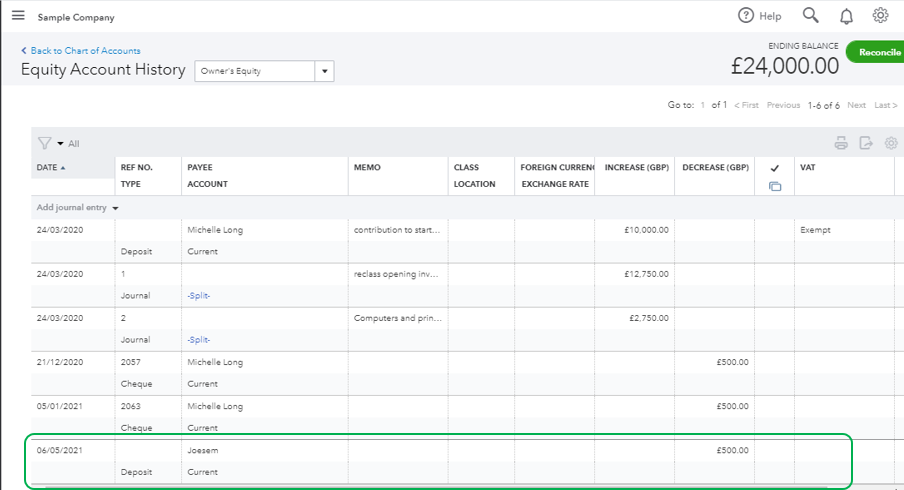This screenshot has height=490, width=904.
Task: Click the search magnifier icon
Action: pyautogui.click(x=811, y=15)
